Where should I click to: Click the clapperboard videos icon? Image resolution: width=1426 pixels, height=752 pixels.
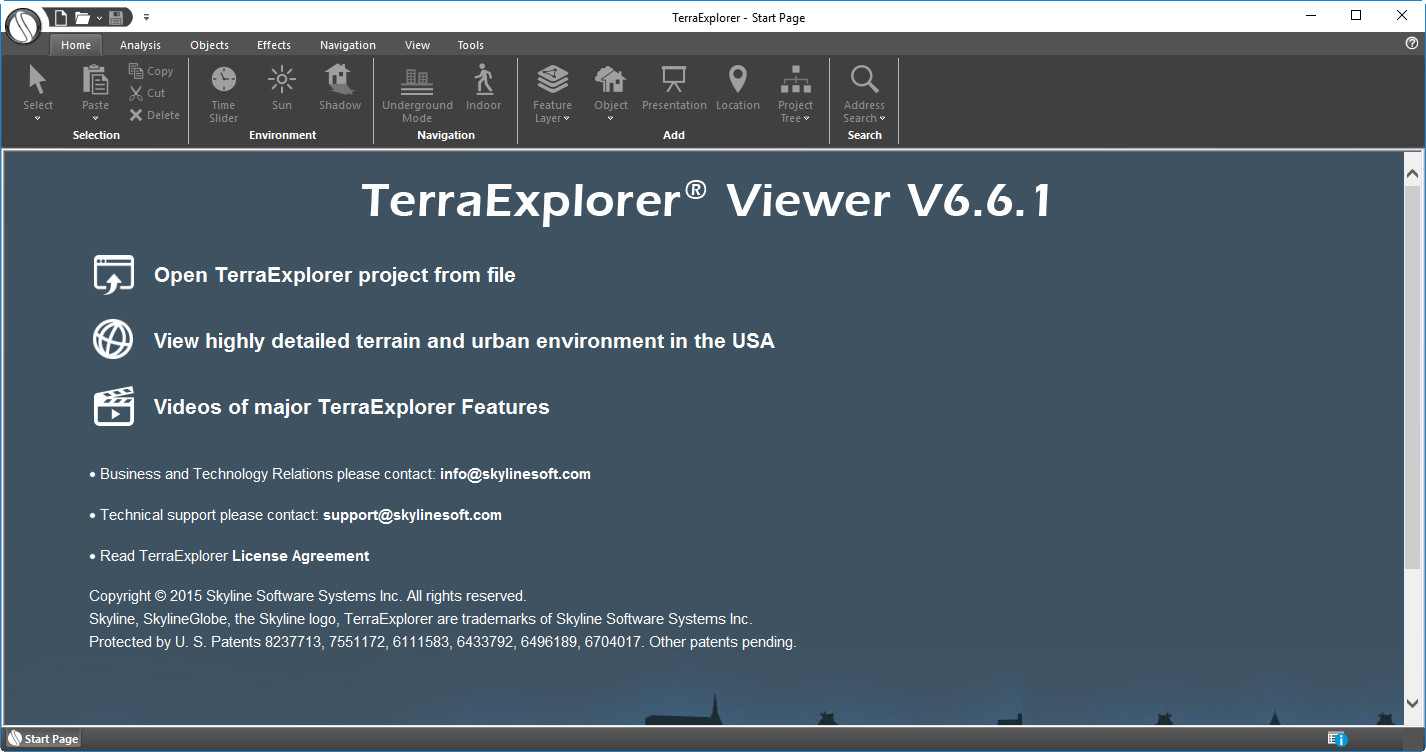[x=114, y=406]
